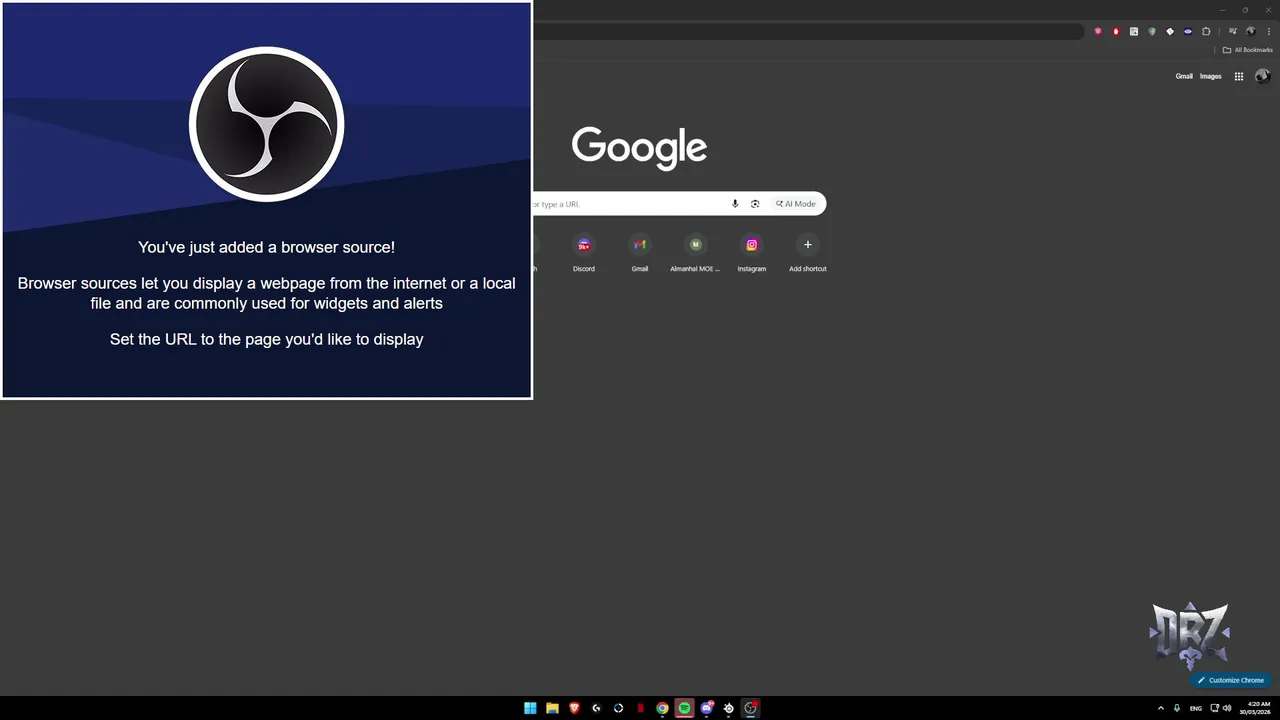
Task: Click the OBS logo in browser source
Action: pos(266,124)
